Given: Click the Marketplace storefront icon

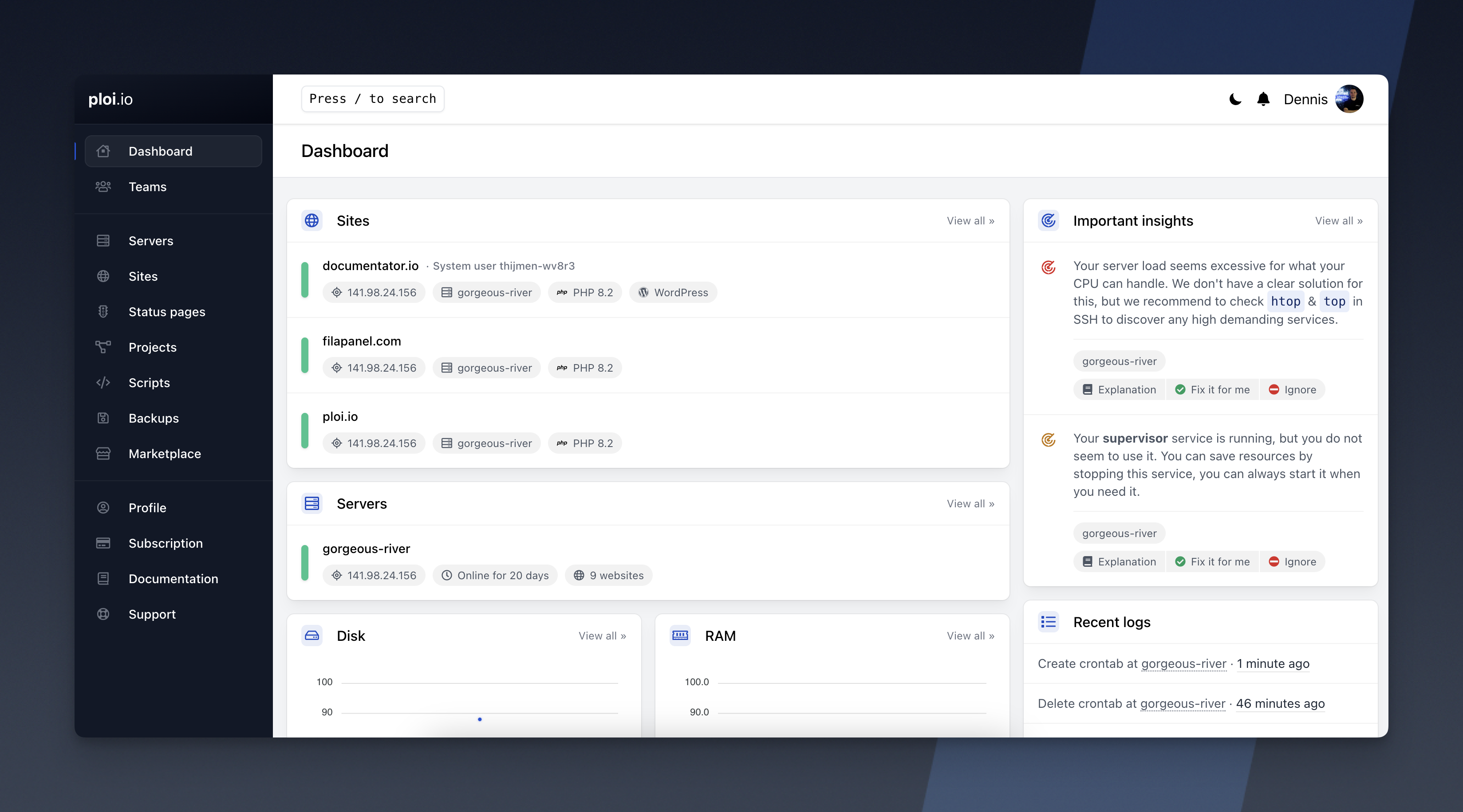Looking at the screenshot, I should tap(103, 453).
